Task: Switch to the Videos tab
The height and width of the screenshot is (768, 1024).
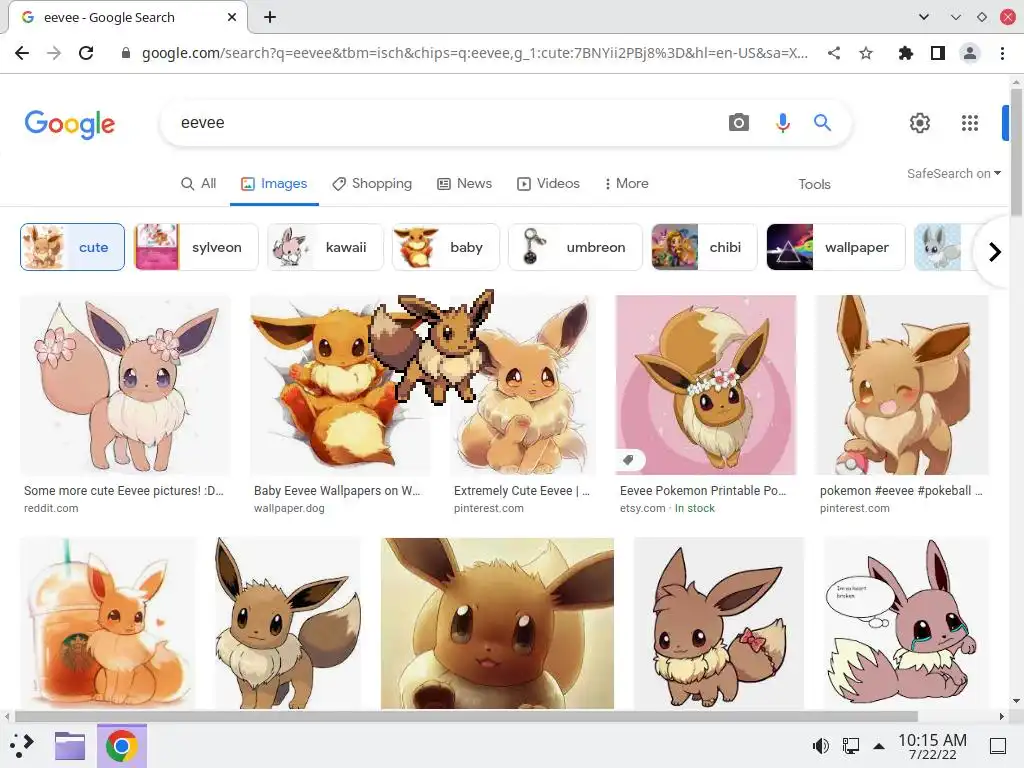Action: click(x=549, y=184)
